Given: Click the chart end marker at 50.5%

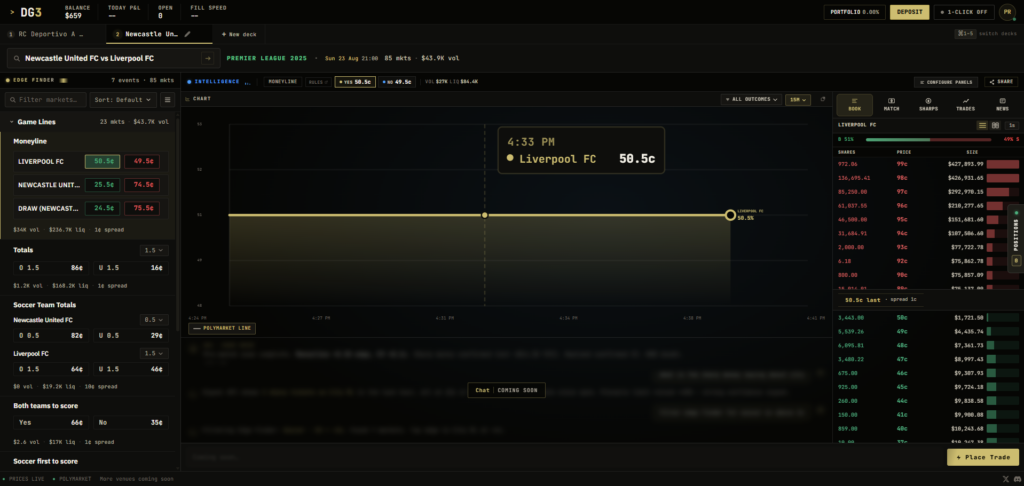Looking at the screenshot, I should (x=730, y=215).
